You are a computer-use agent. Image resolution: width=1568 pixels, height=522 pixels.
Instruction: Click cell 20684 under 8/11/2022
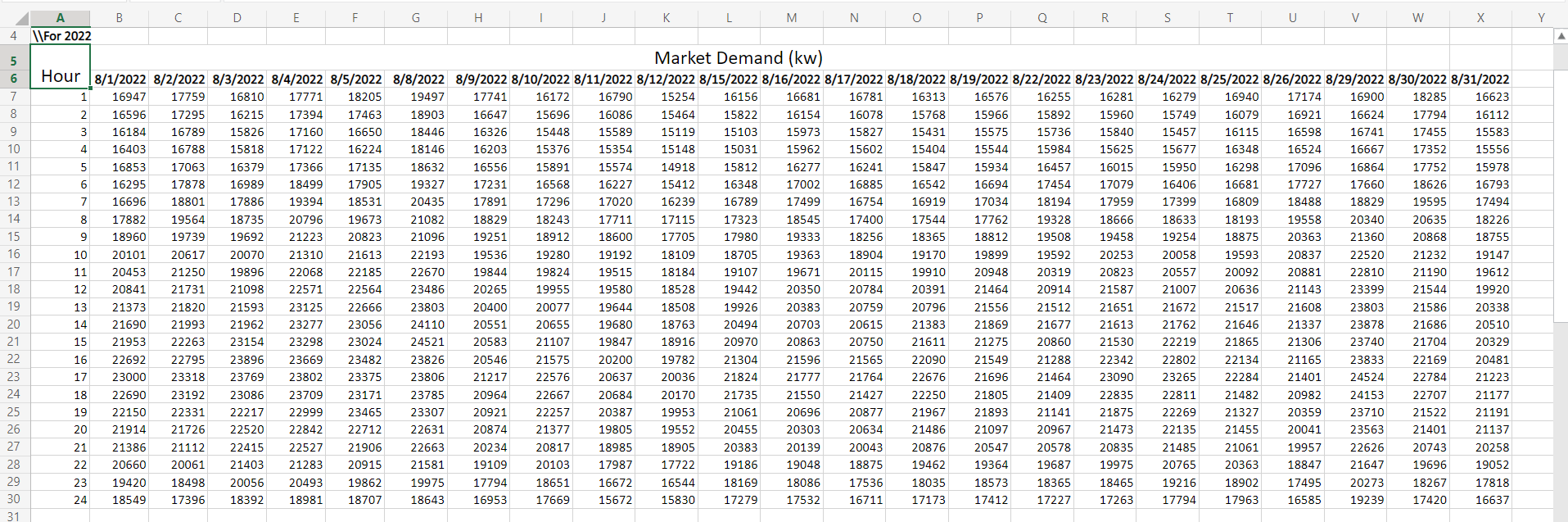point(603,395)
